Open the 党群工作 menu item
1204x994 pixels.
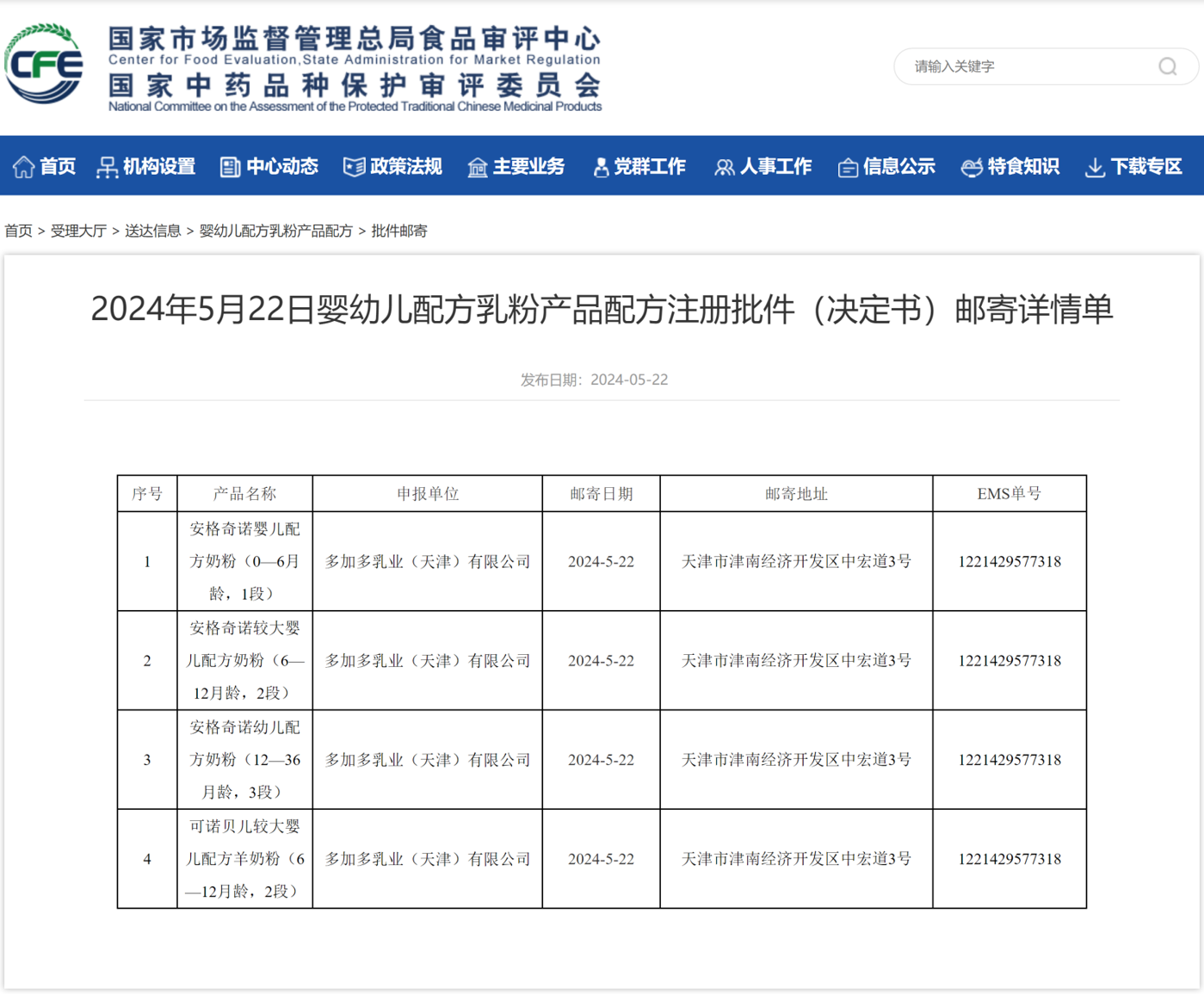coord(650,166)
